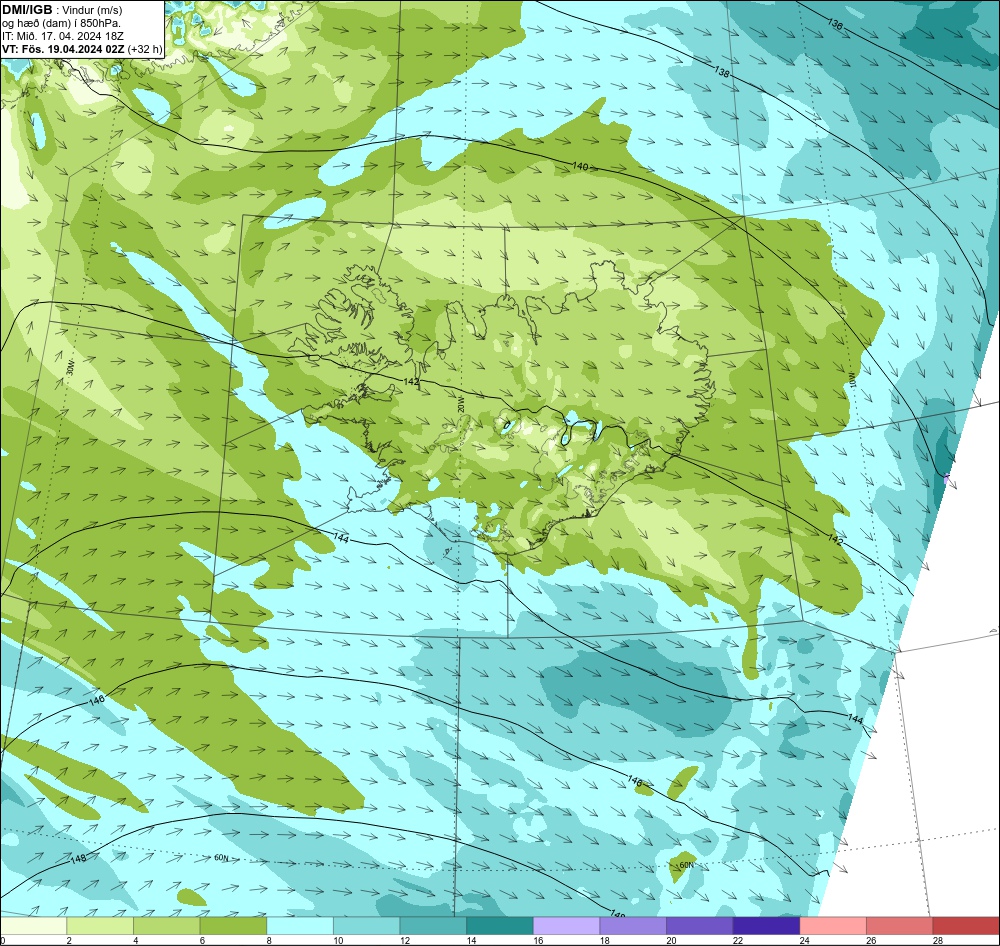Click the legend tick label "24"
The height and width of the screenshot is (946, 1000).
point(805,940)
